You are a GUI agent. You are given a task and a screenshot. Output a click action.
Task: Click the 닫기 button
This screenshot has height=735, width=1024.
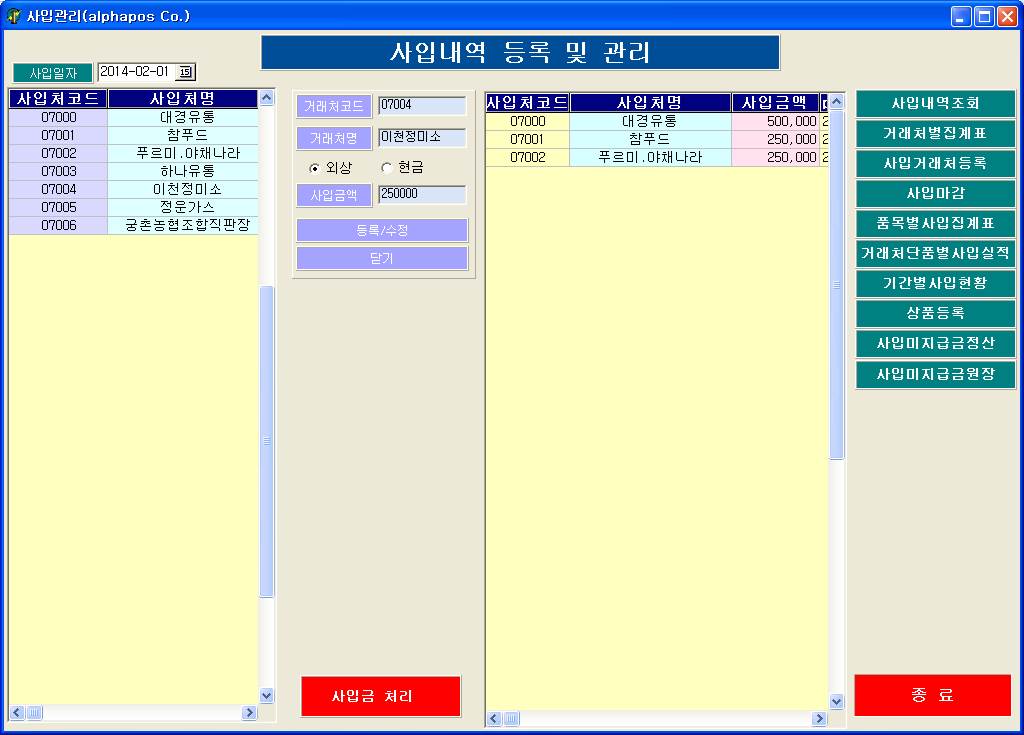click(382, 258)
